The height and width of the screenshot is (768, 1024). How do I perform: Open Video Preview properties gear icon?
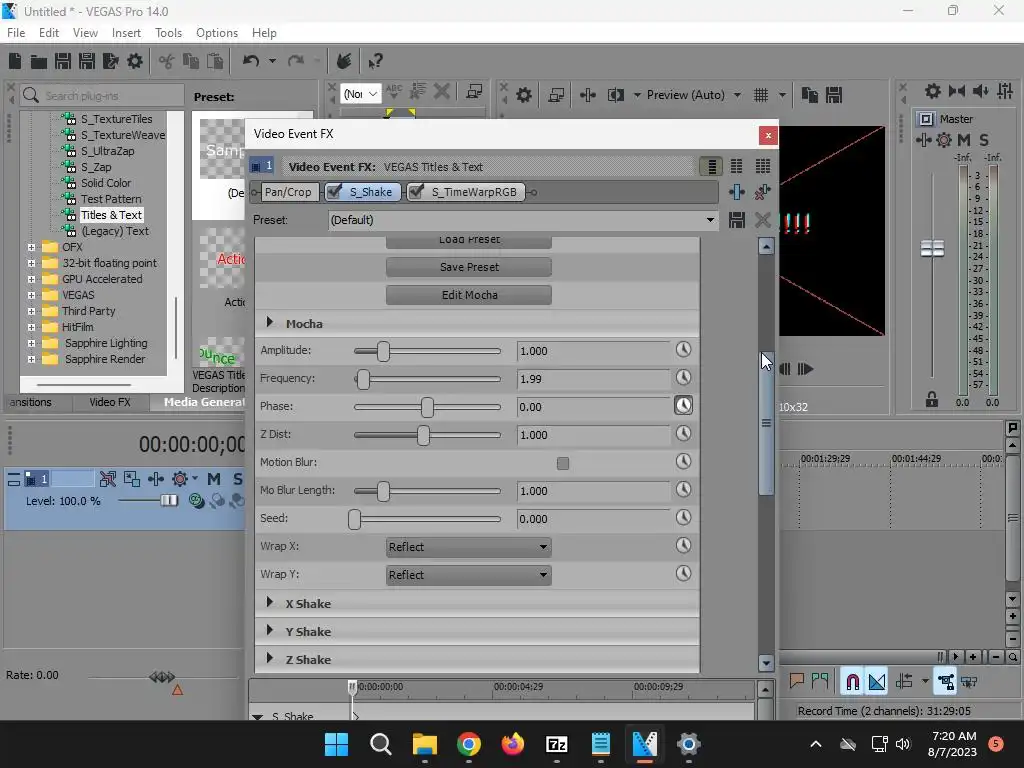[524, 95]
